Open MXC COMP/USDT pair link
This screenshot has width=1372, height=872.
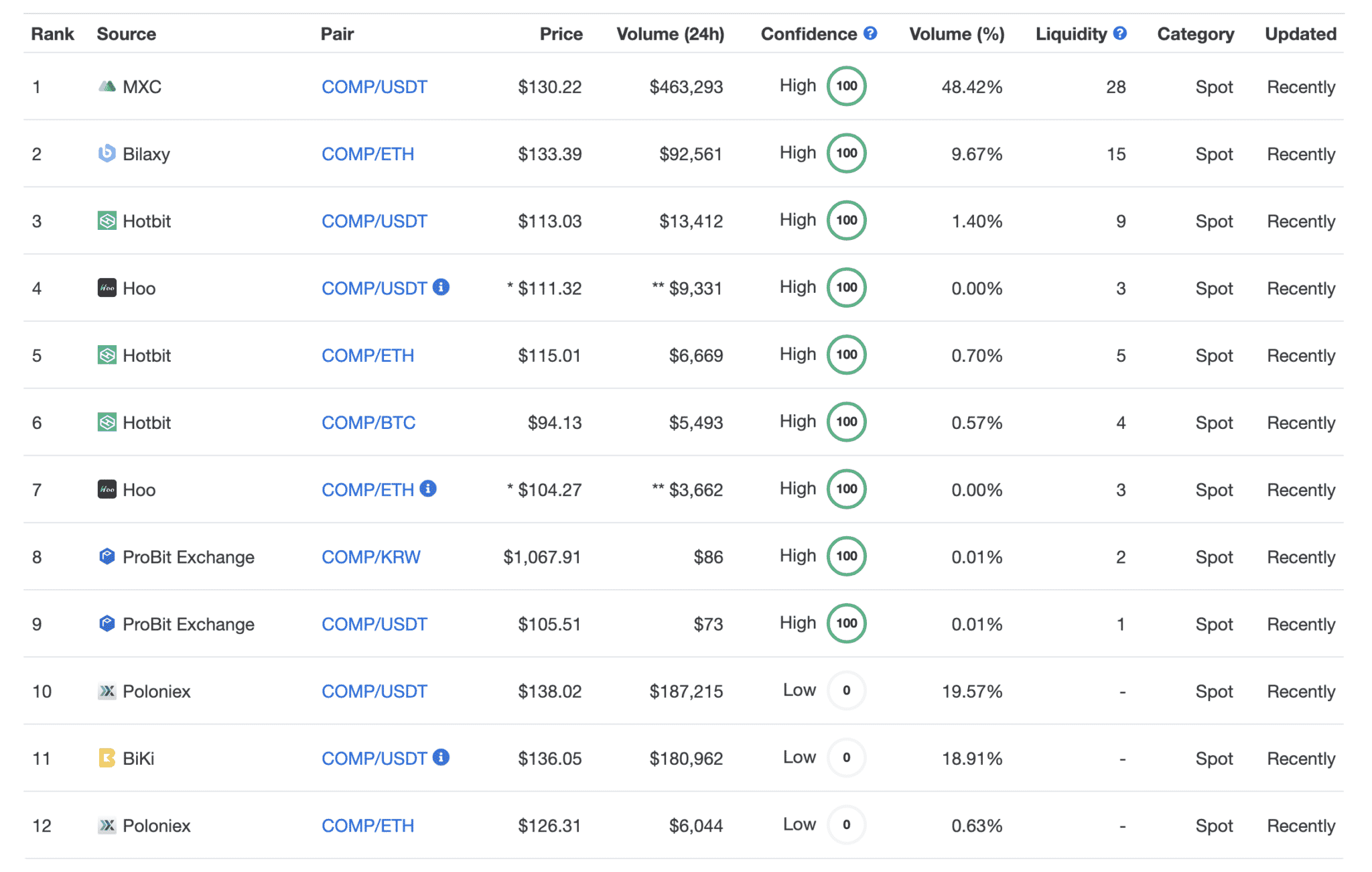374,87
